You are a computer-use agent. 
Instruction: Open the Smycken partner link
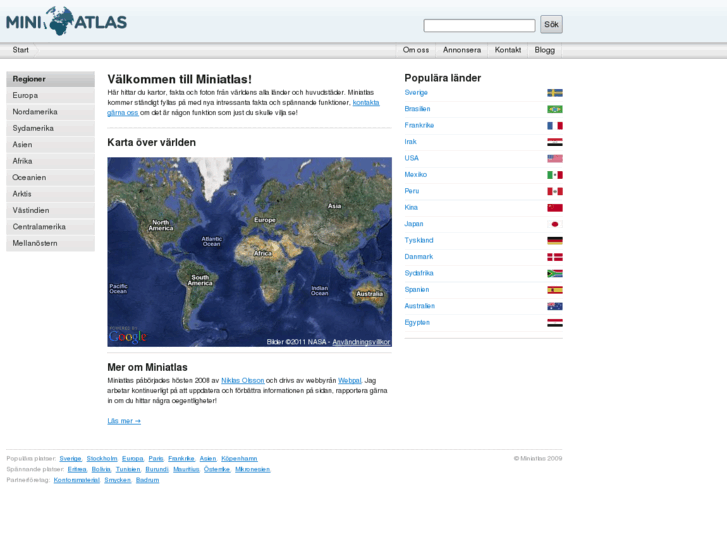(x=117, y=480)
